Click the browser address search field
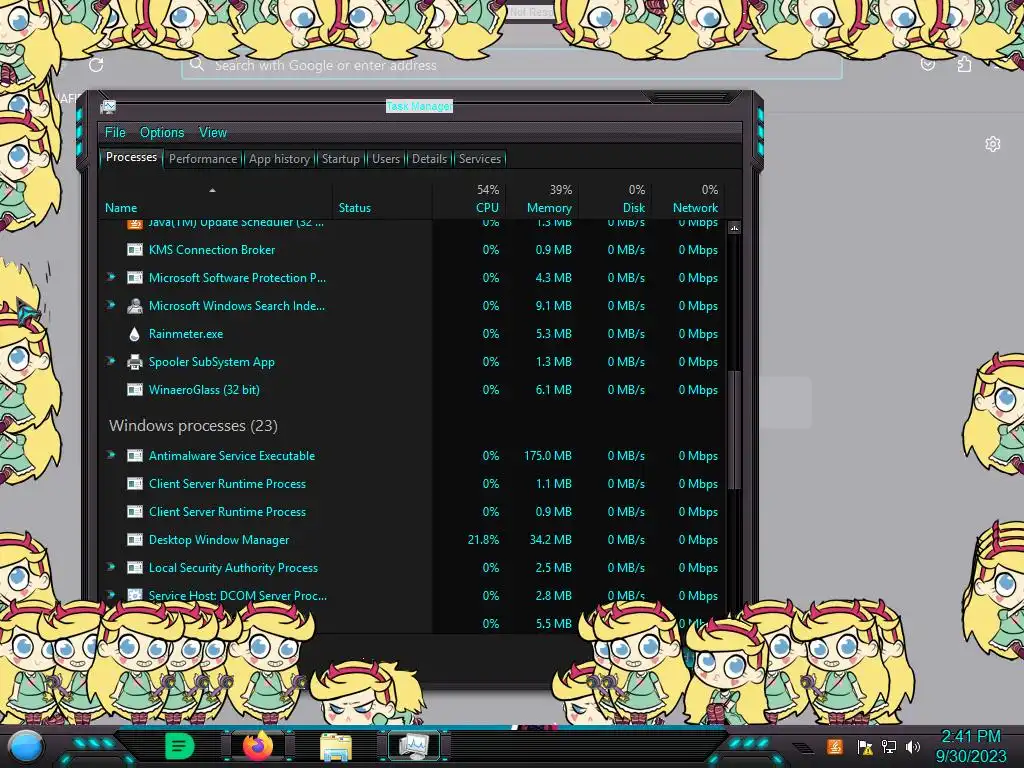 point(512,65)
